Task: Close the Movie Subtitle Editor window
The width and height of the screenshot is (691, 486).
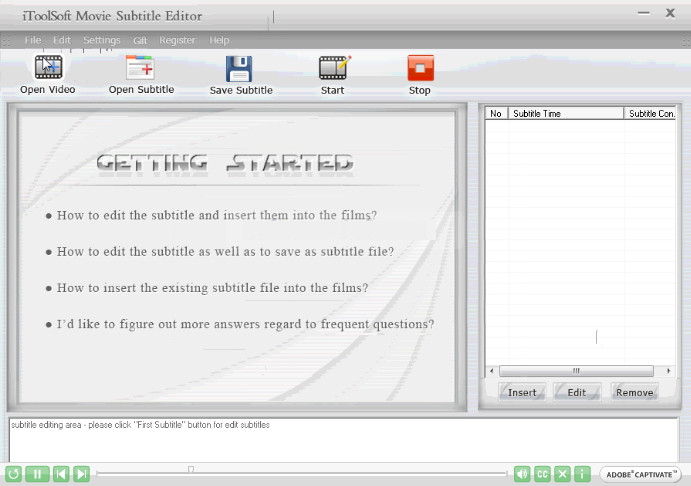Action: pyautogui.click(x=670, y=13)
